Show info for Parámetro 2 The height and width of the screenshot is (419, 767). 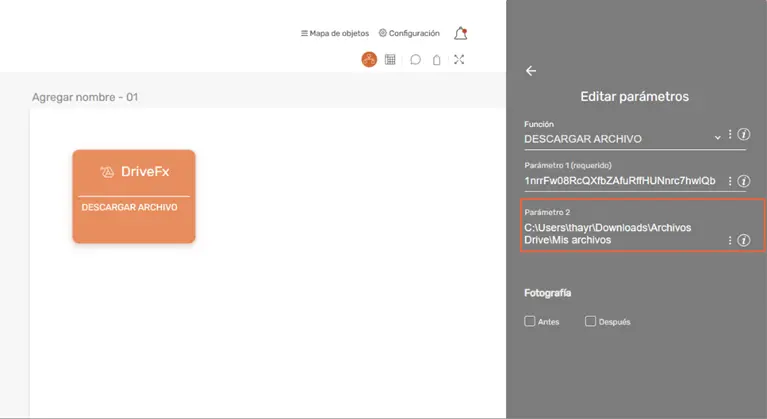[744, 241]
